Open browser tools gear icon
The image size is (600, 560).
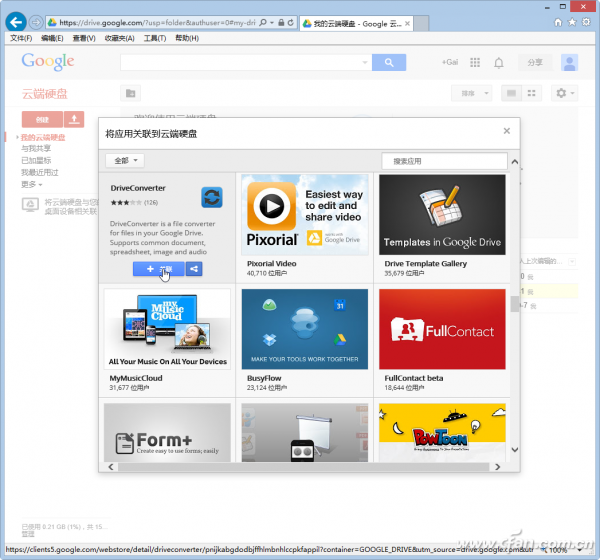tap(586, 22)
